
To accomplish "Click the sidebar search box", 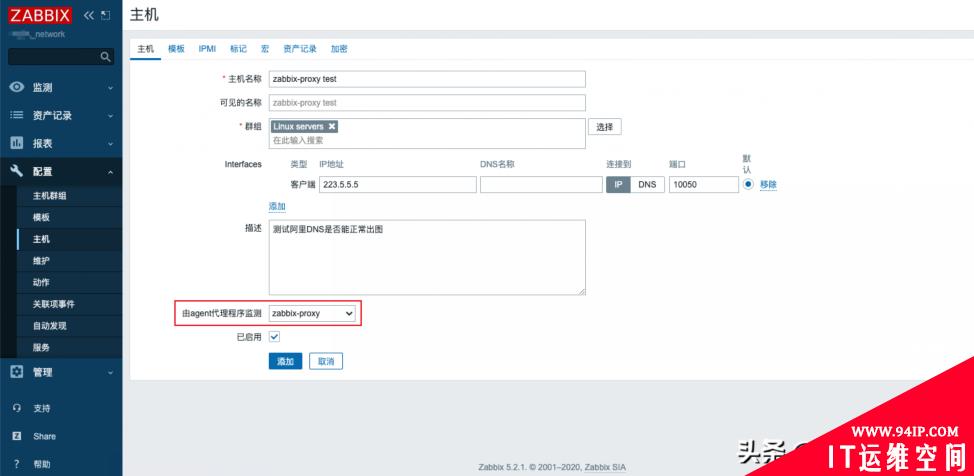I will pyautogui.click(x=61, y=57).
